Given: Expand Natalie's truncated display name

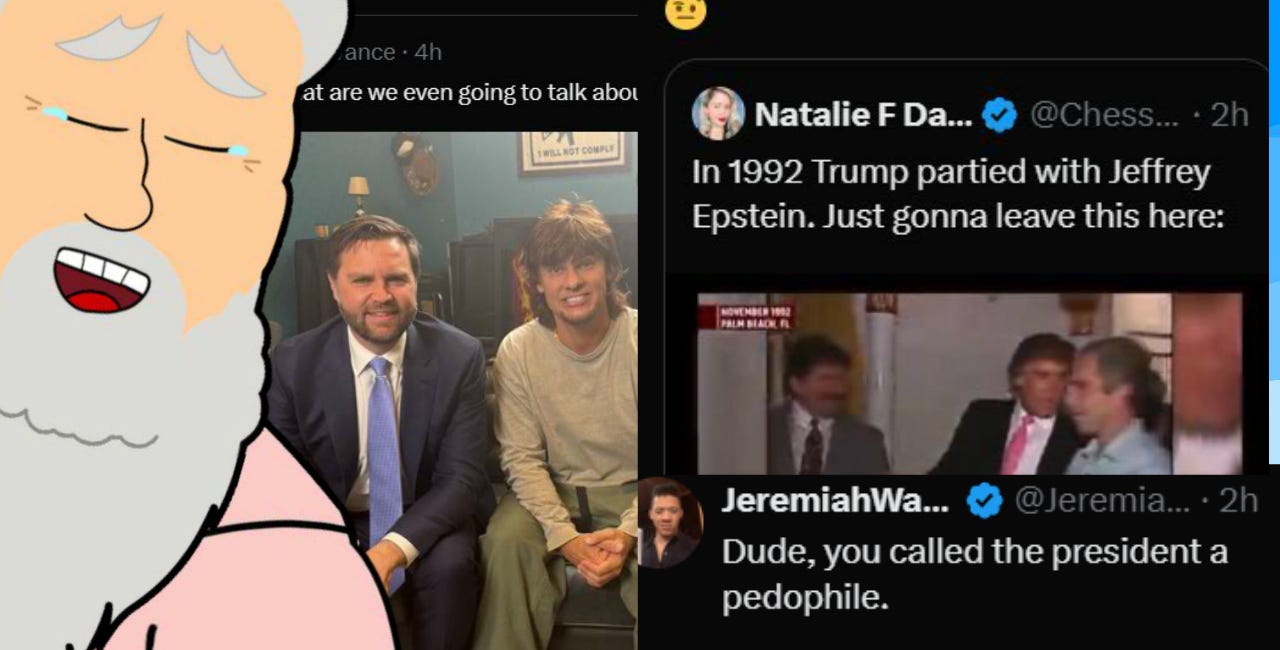Looking at the screenshot, I should pos(860,114).
